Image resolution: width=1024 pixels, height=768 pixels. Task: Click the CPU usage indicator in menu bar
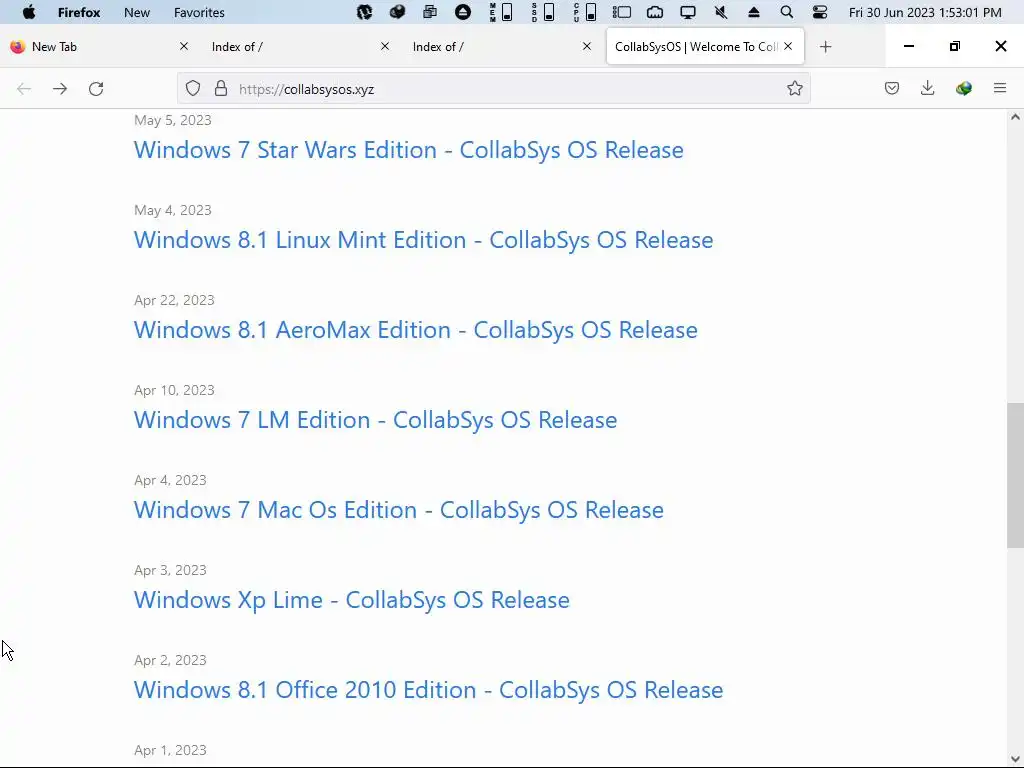[x=584, y=12]
